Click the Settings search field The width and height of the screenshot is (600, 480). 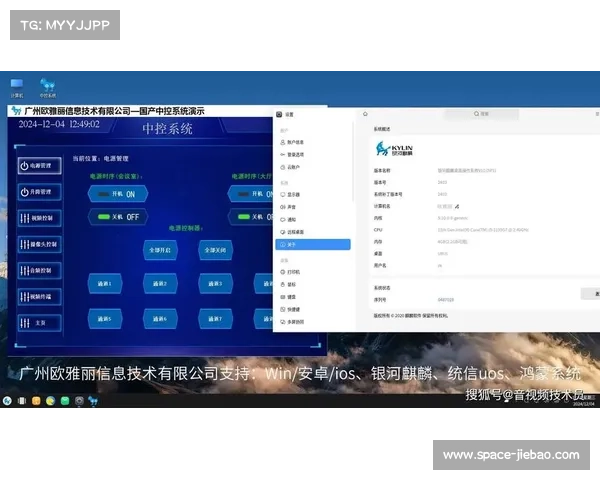[x=481, y=114]
